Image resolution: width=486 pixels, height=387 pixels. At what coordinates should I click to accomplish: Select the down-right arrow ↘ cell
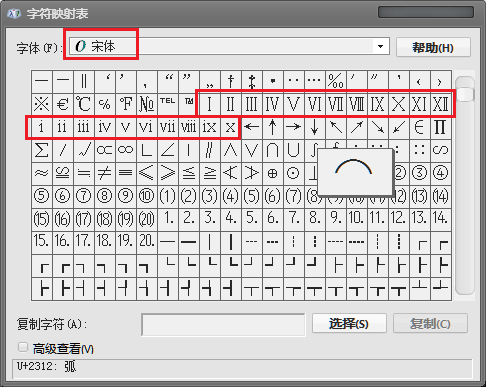378,127
